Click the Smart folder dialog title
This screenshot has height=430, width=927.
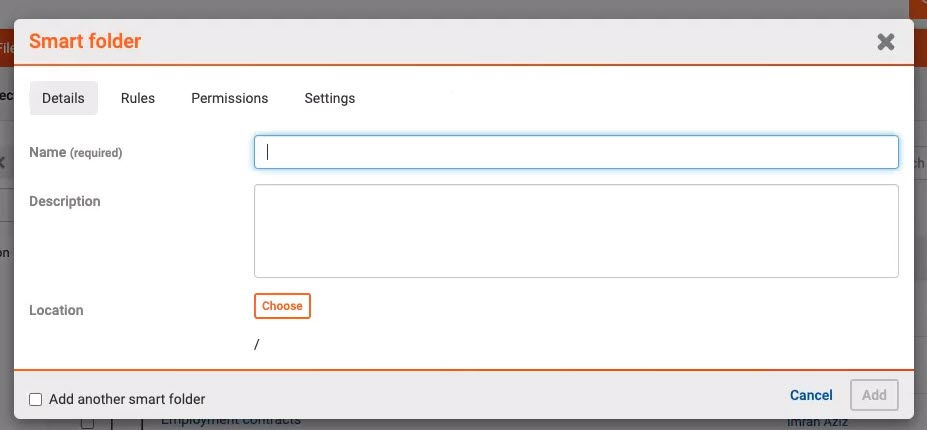pos(85,41)
